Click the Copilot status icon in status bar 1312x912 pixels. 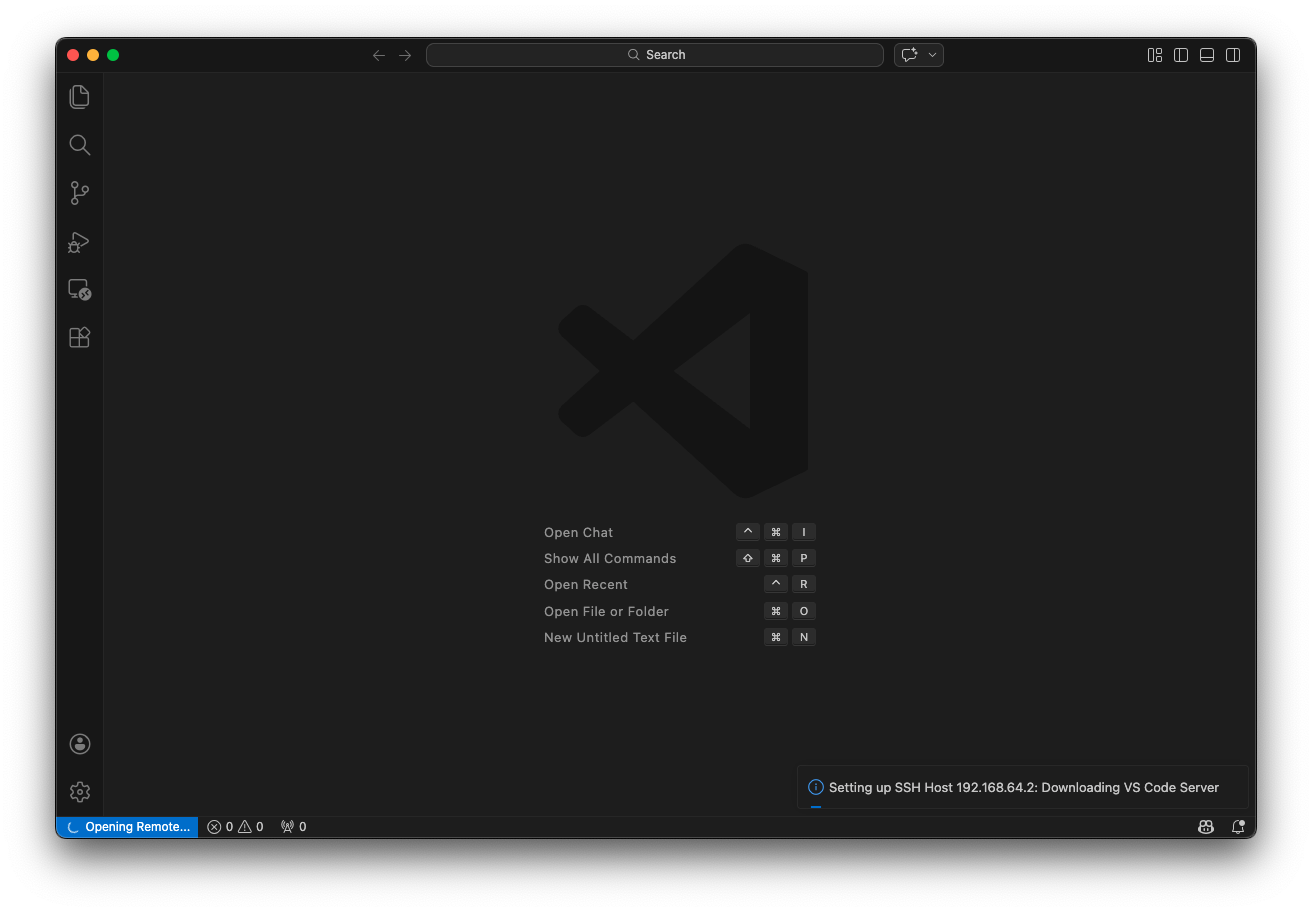1206,827
